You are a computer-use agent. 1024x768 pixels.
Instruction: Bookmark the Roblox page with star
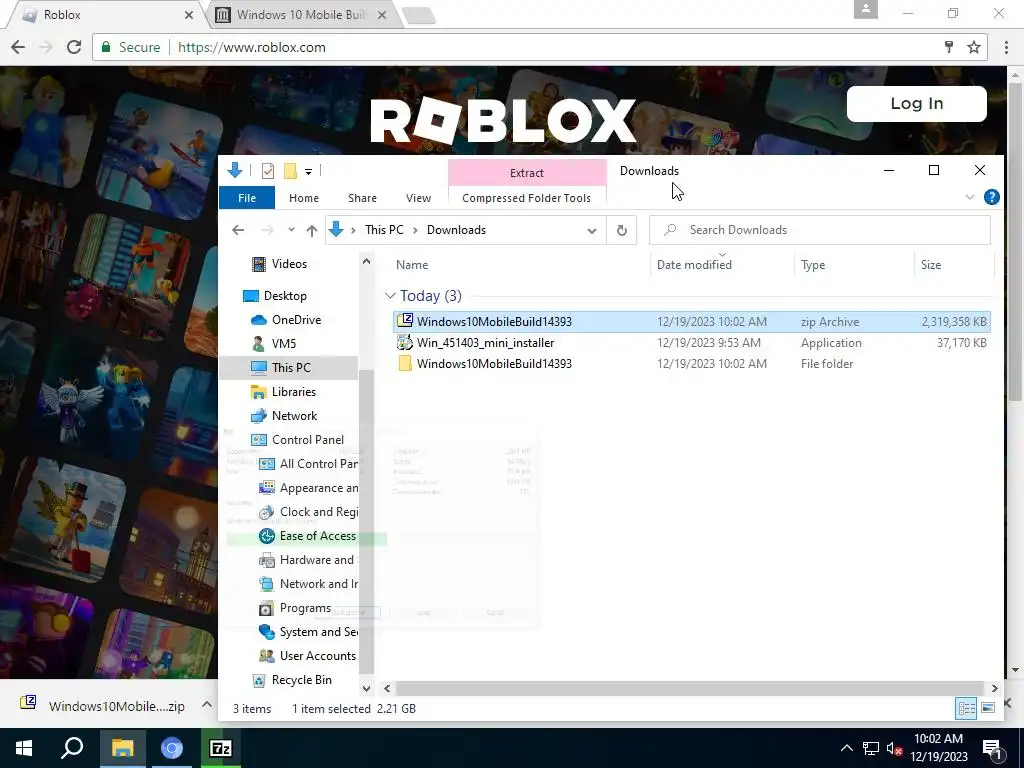point(973,47)
